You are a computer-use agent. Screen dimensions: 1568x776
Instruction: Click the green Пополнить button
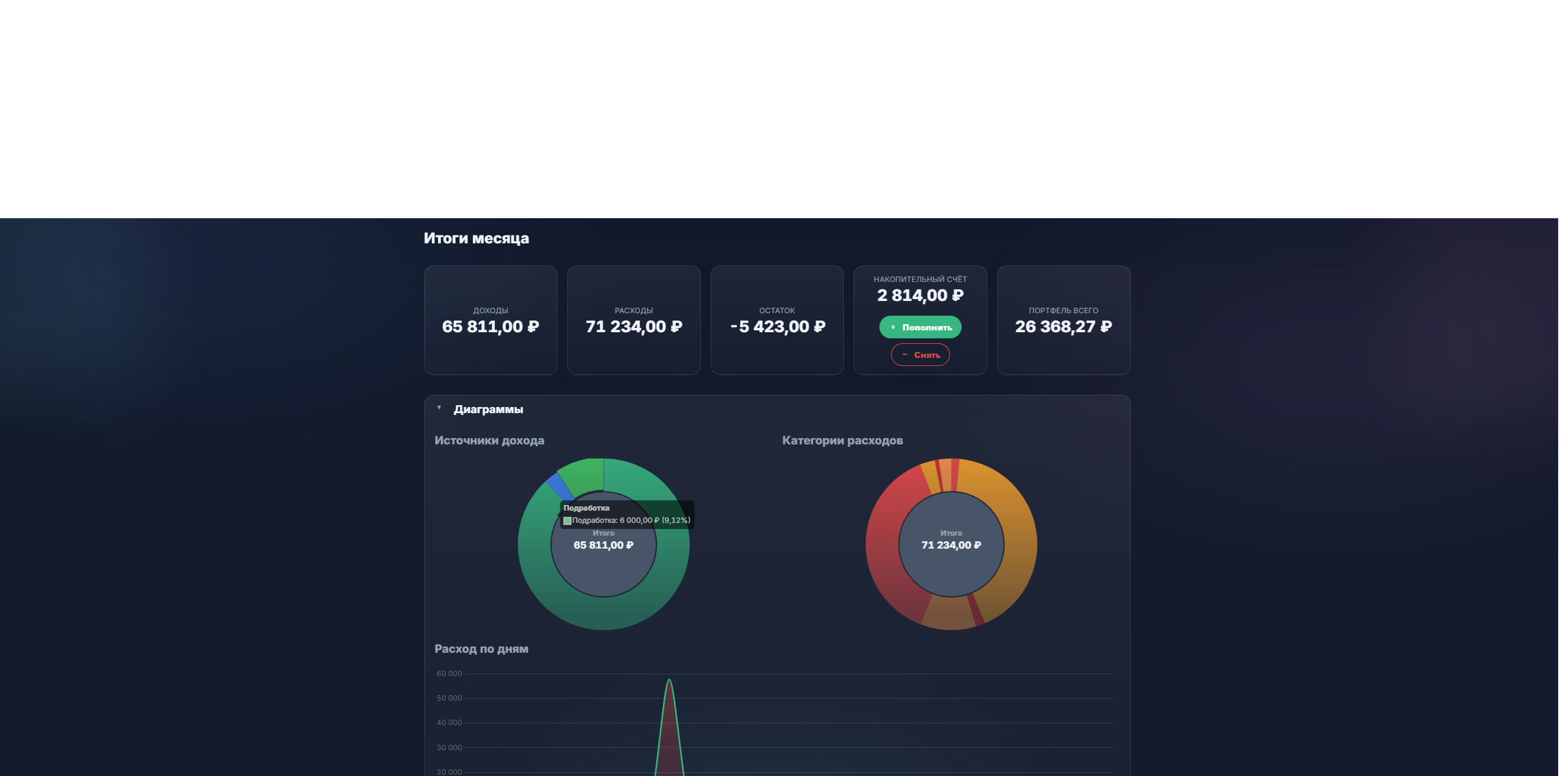click(920, 327)
